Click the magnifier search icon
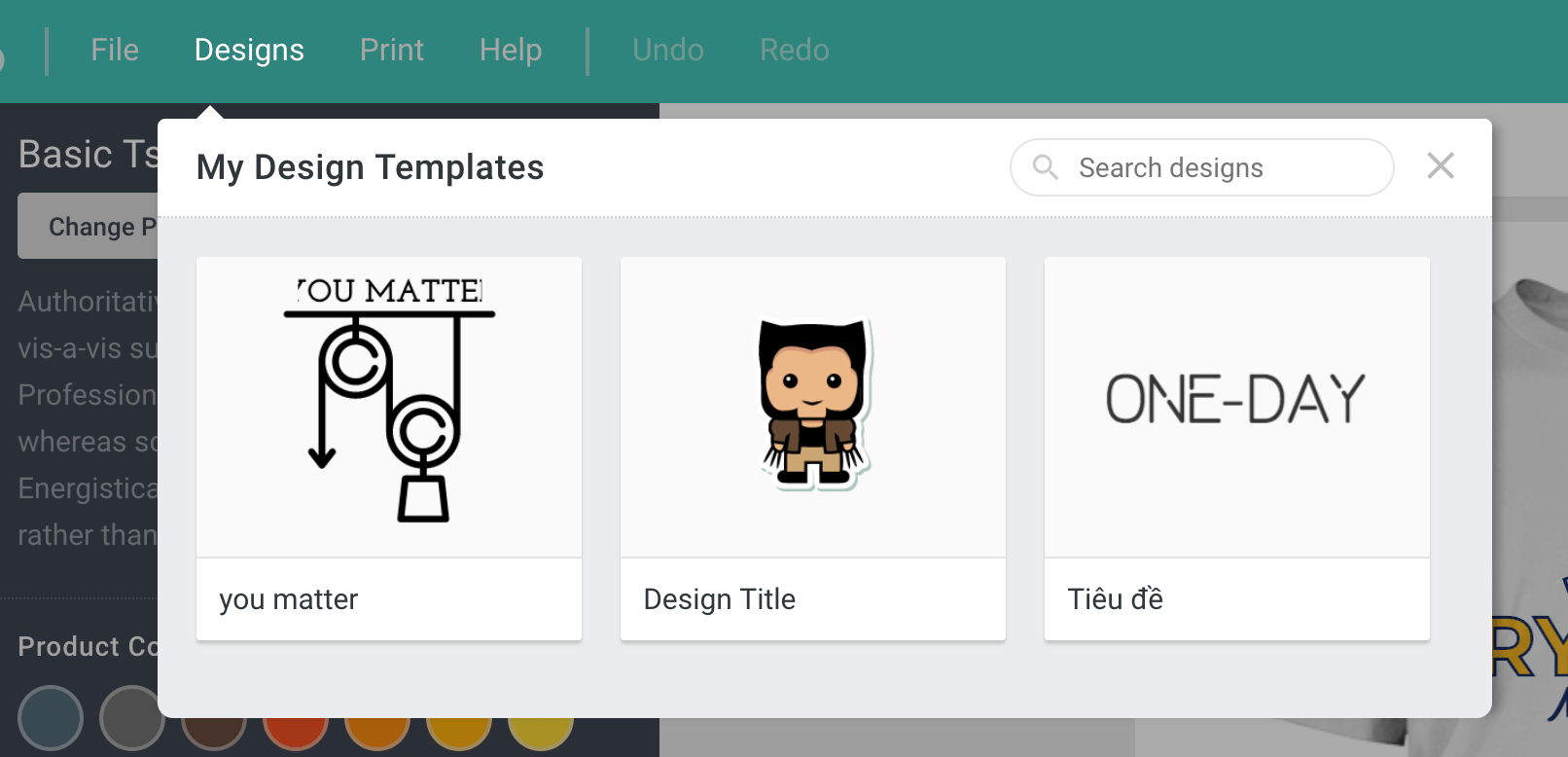The width and height of the screenshot is (1568, 757). 1046,167
